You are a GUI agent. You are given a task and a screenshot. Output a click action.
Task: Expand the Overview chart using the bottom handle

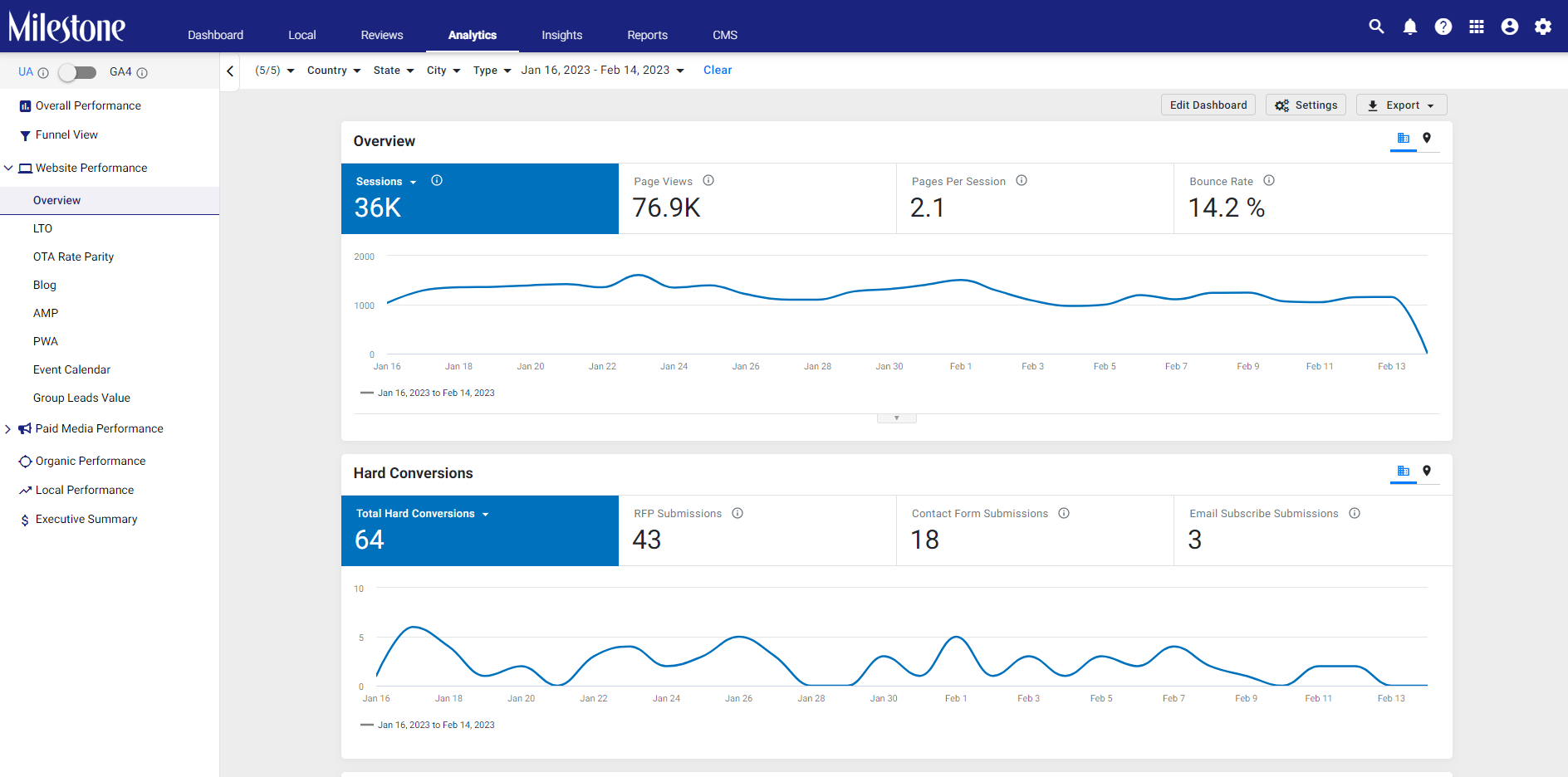click(897, 418)
